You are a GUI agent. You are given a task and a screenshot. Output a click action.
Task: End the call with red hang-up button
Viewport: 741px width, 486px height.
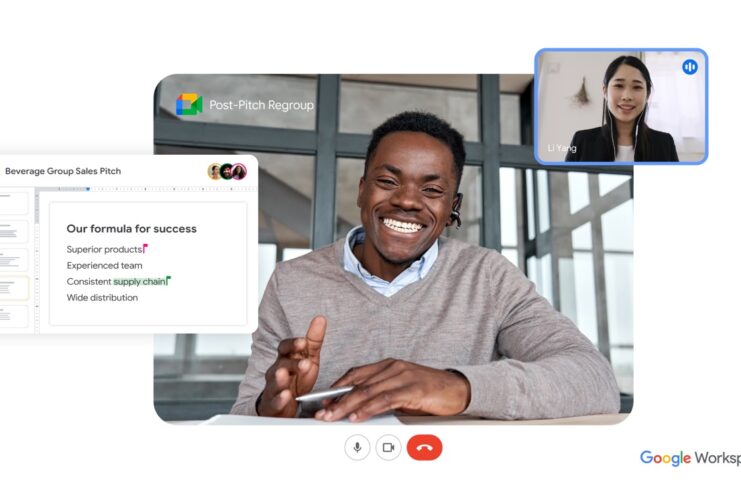tap(424, 447)
